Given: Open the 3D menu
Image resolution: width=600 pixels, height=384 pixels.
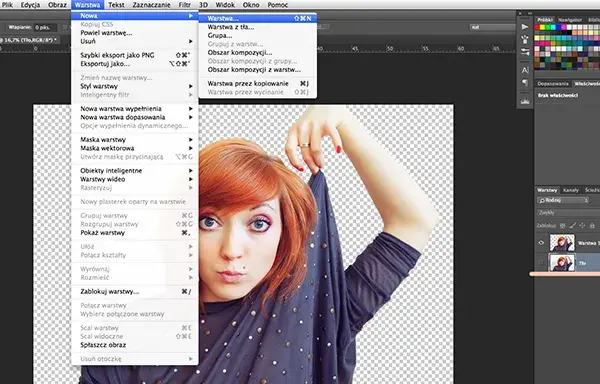Looking at the screenshot, I should (x=204, y=5).
